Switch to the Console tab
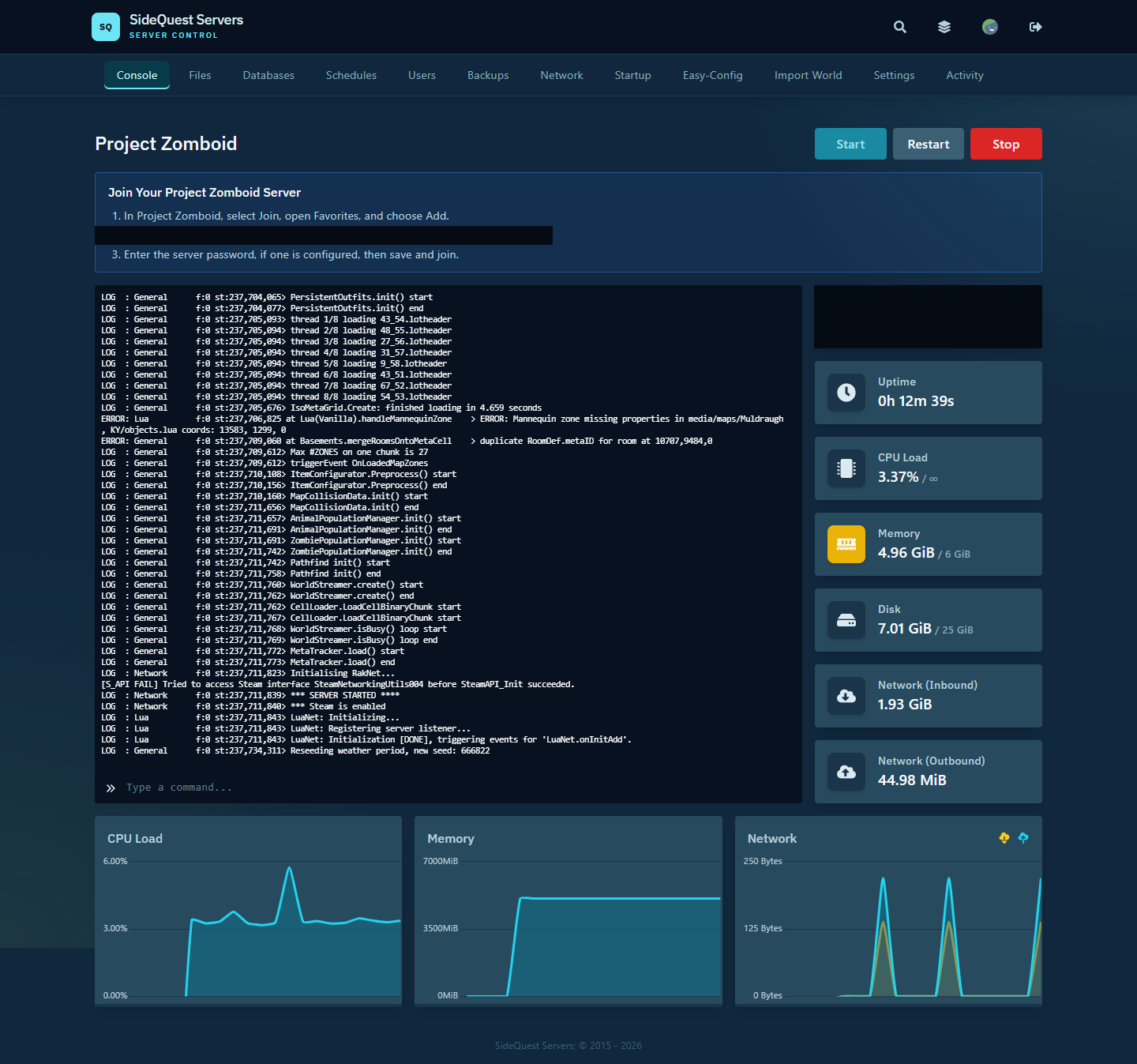Screen dimensions: 1137x1064 pyautogui.click(x=137, y=75)
